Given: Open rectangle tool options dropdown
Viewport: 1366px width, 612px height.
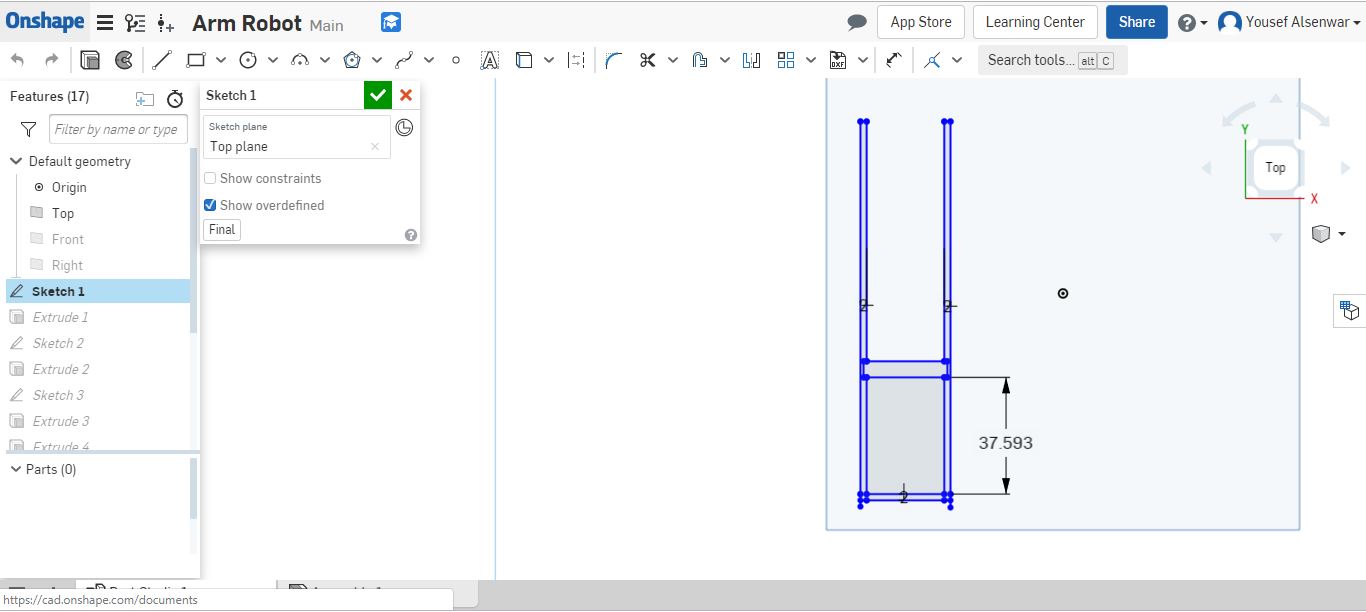Looking at the screenshot, I should coord(221,60).
